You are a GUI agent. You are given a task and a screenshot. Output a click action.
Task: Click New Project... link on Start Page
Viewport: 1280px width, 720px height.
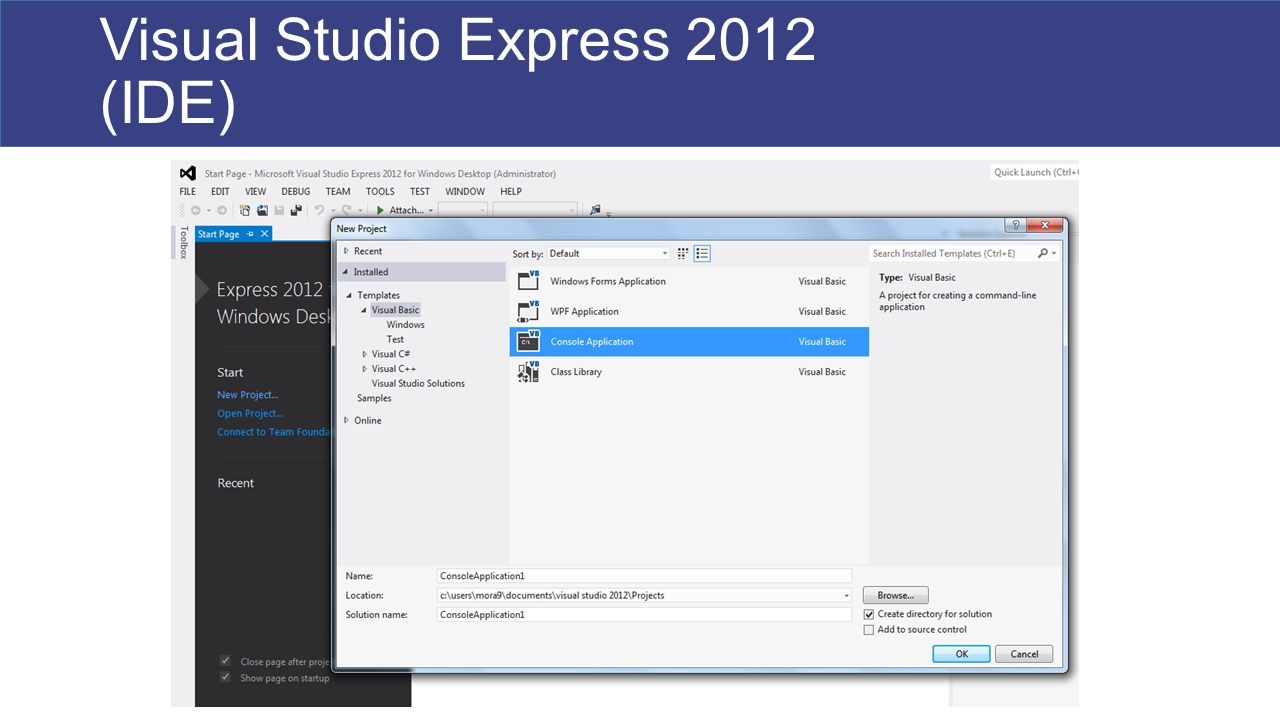click(248, 395)
